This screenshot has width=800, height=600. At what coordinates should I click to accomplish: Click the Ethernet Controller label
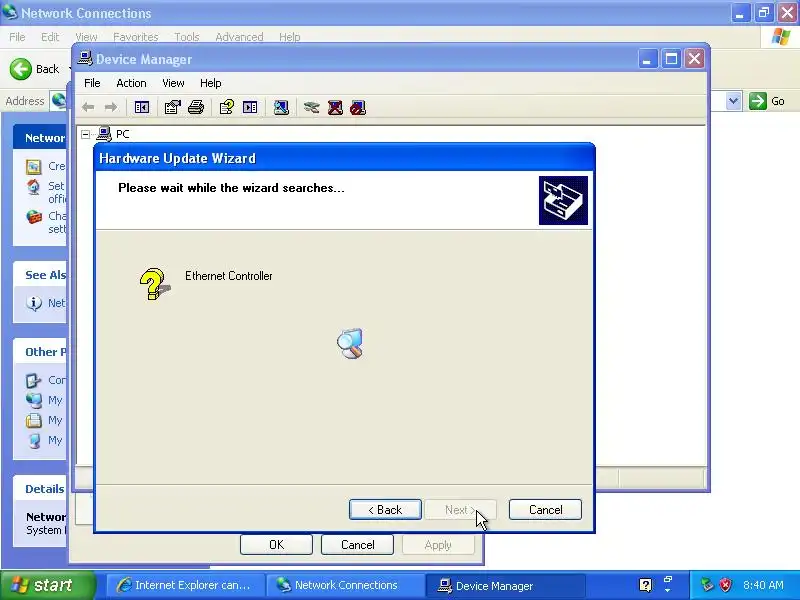pos(229,276)
